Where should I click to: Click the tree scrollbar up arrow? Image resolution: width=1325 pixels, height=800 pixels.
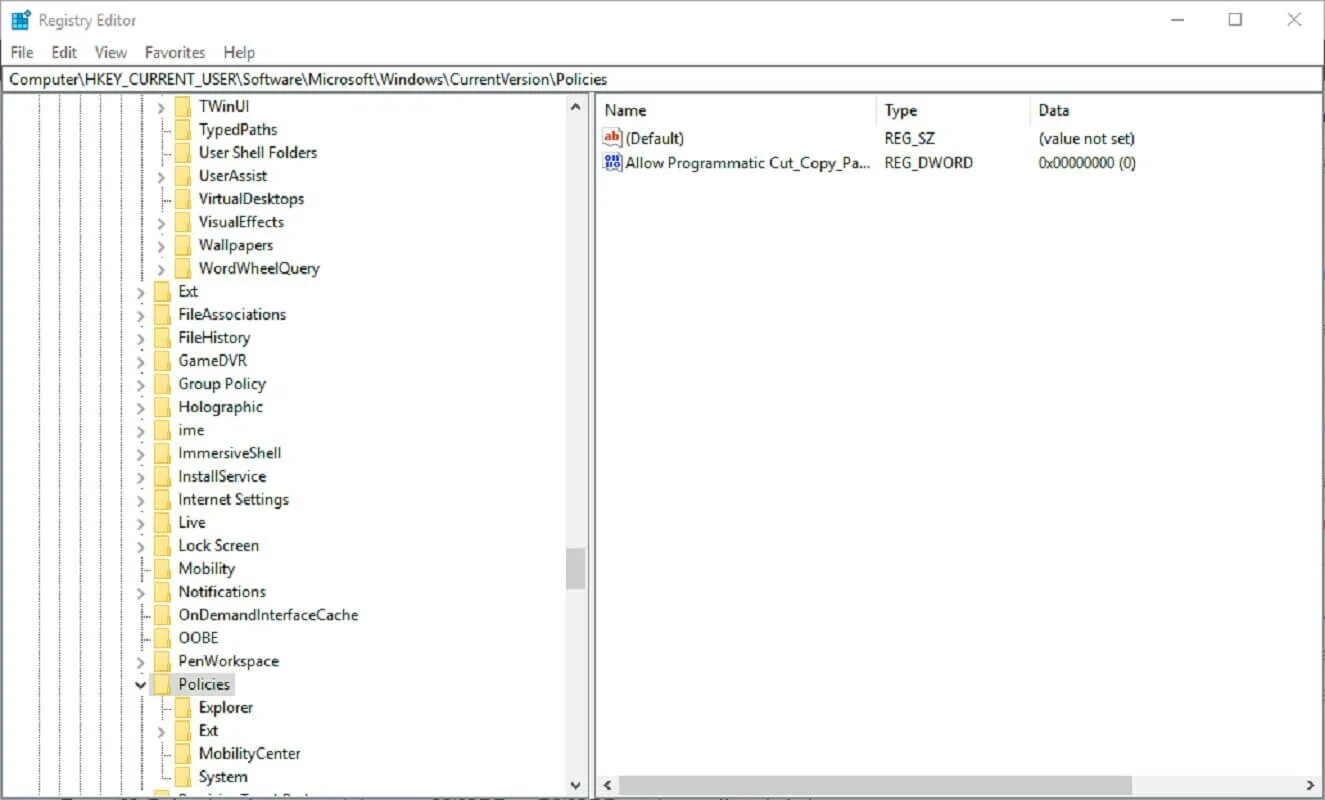click(575, 107)
